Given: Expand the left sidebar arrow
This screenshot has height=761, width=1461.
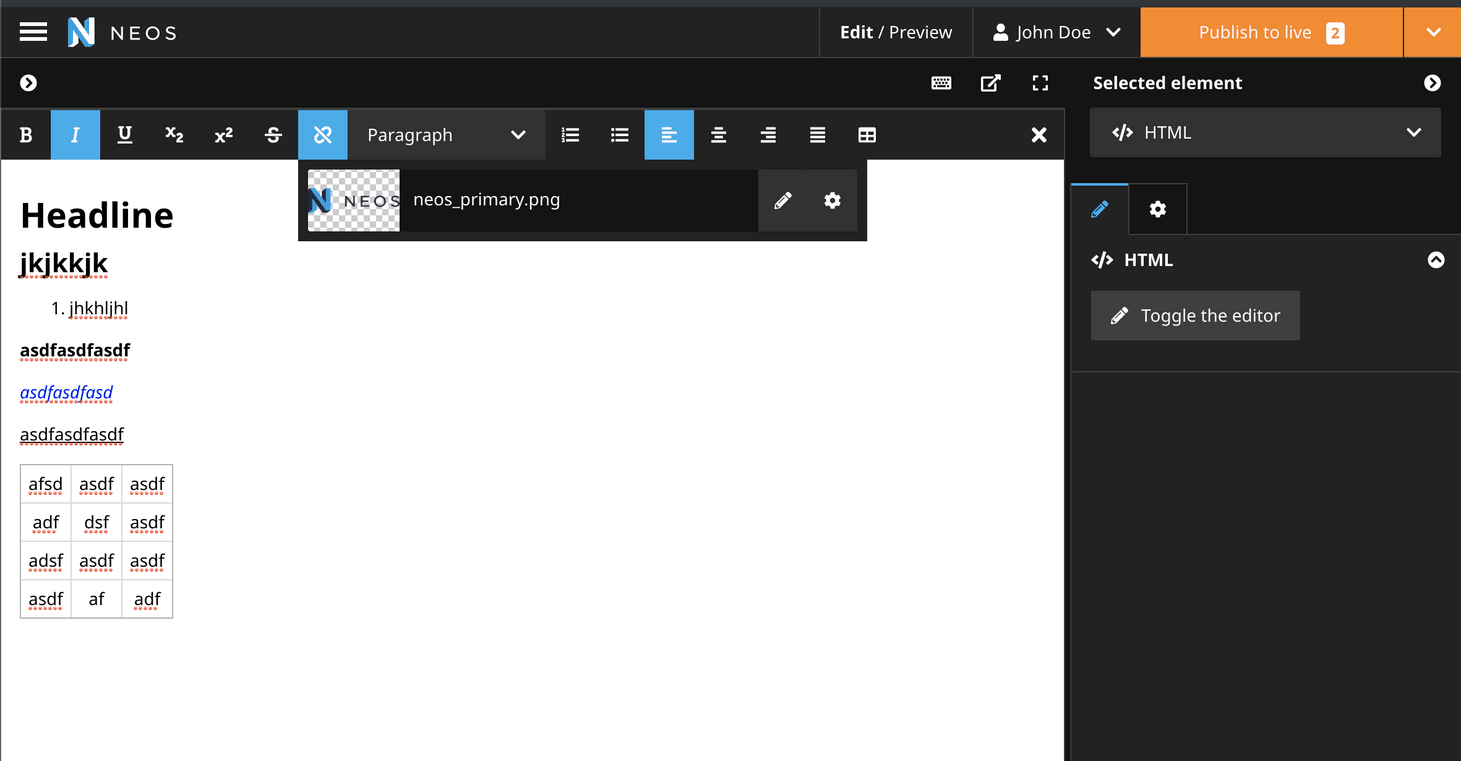Looking at the screenshot, I should coord(29,83).
